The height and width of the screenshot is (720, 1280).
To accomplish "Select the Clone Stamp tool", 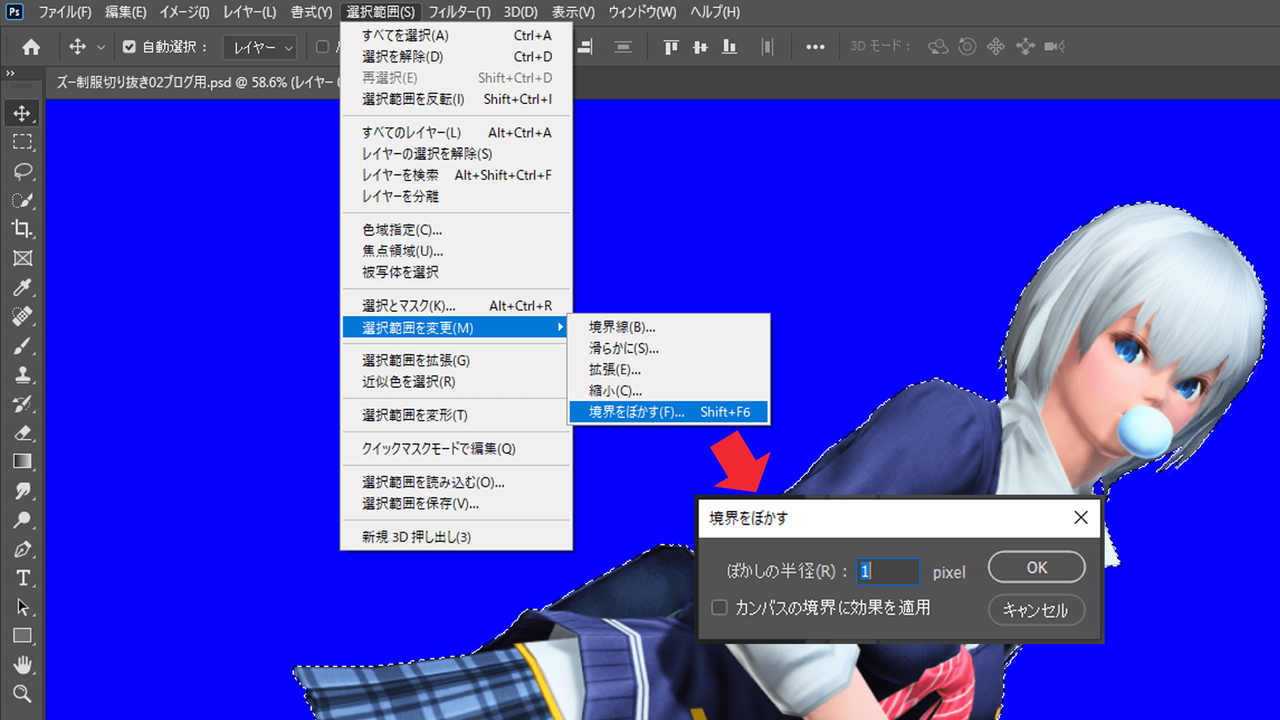I will 22,375.
